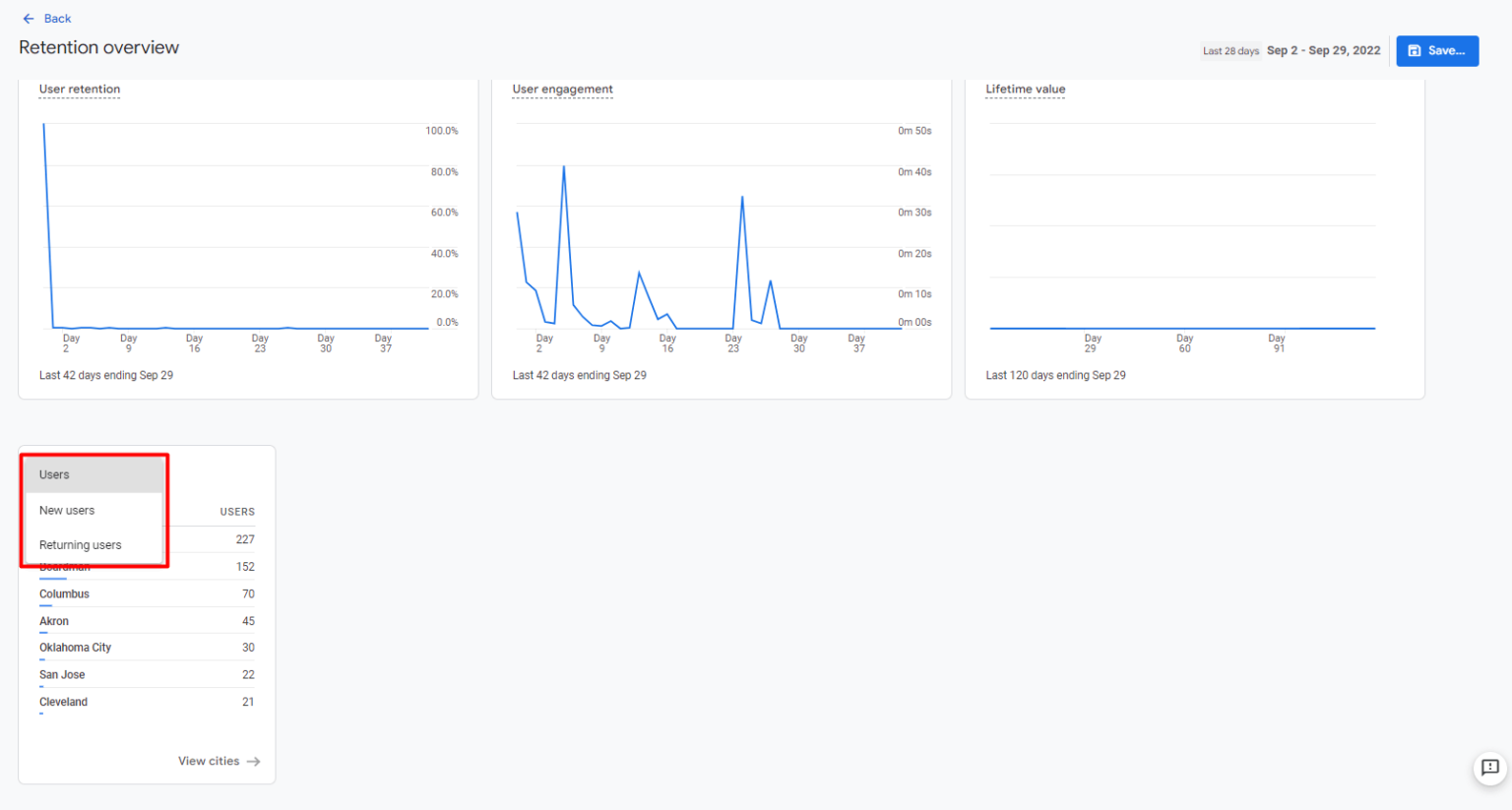Click the save icon in the Save button
The width and height of the screenshot is (1512, 810).
(x=1415, y=51)
